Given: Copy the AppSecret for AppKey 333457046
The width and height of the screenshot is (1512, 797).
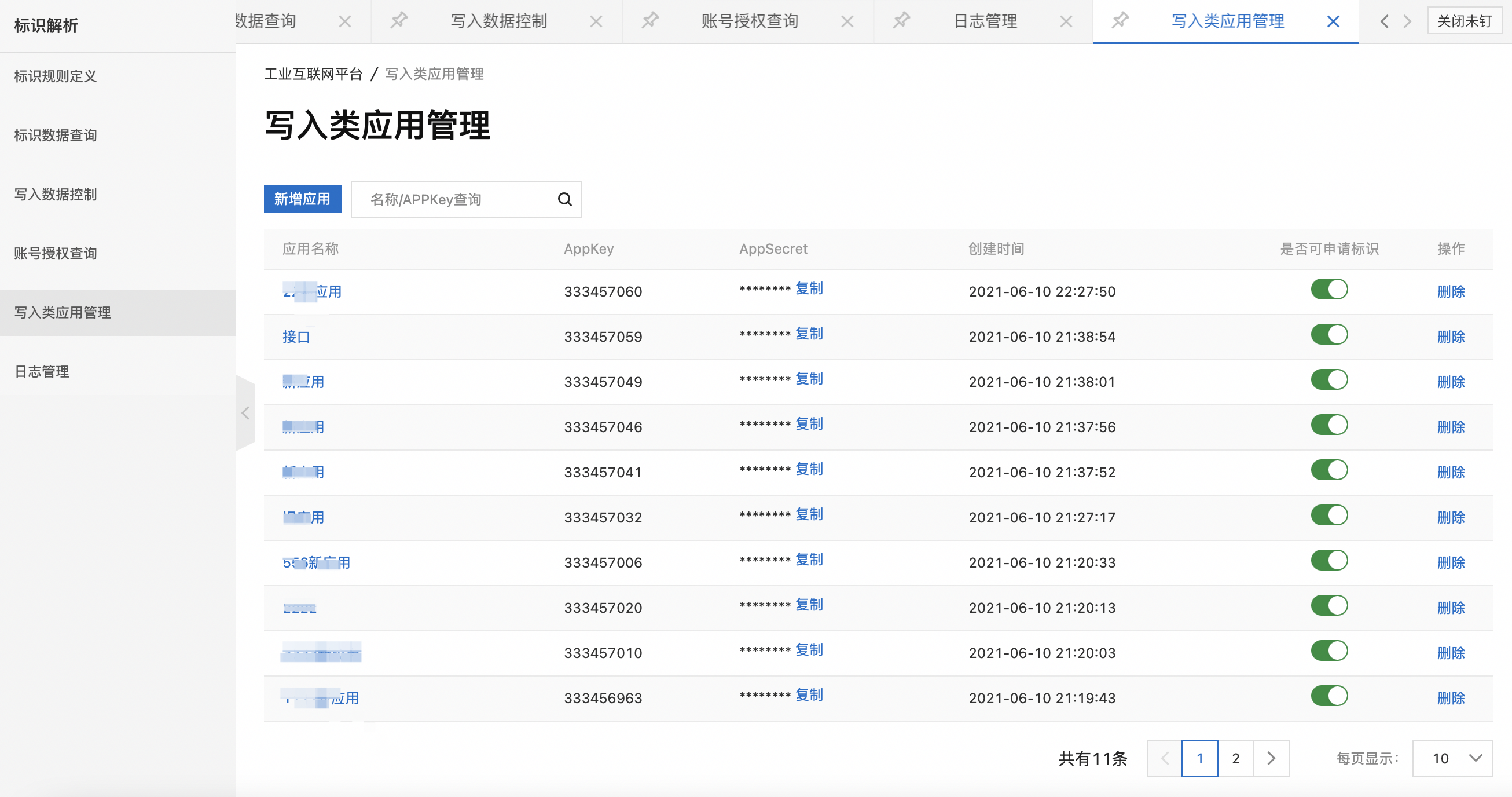Looking at the screenshot, I should click(809, 424).
